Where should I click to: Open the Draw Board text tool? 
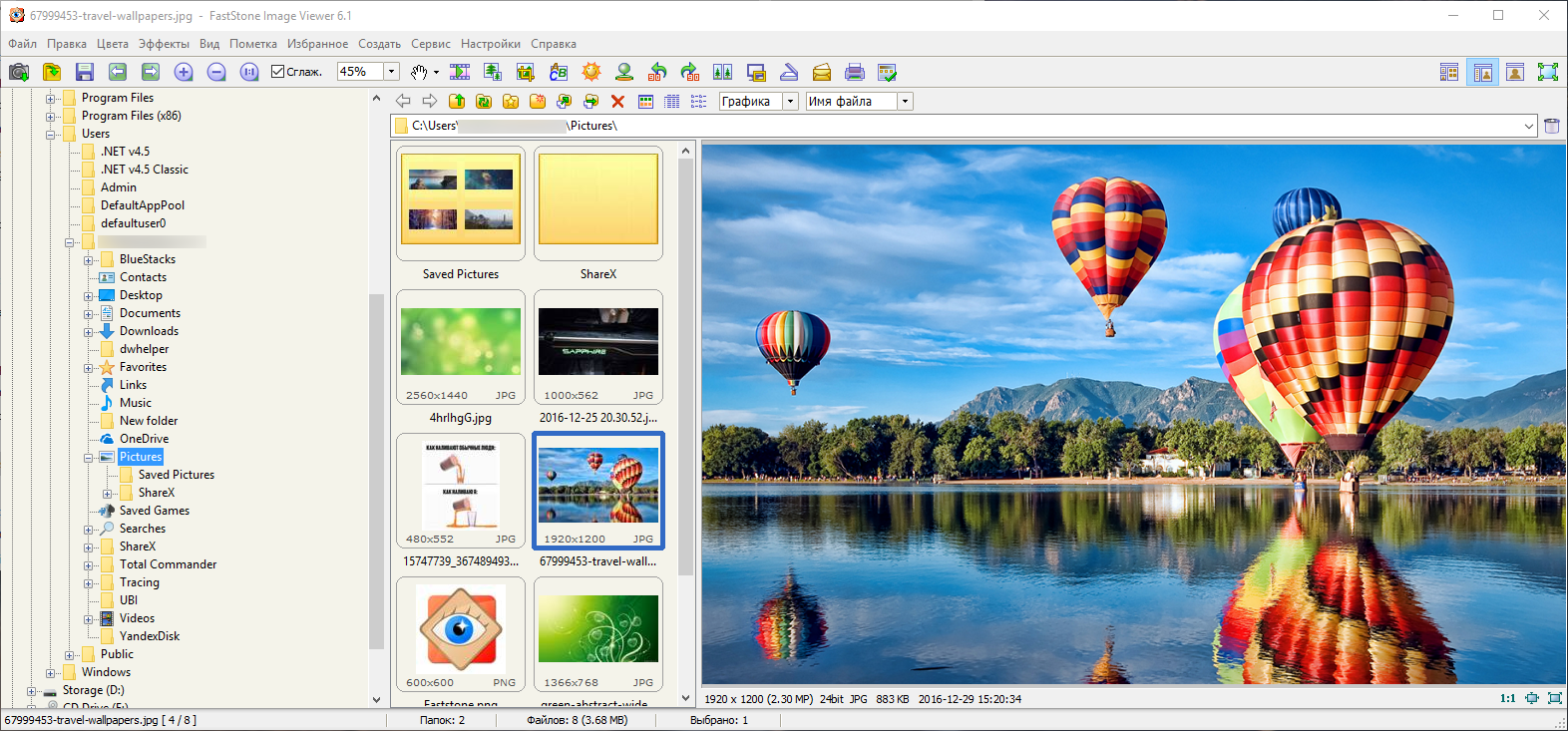tap(559, 72)
